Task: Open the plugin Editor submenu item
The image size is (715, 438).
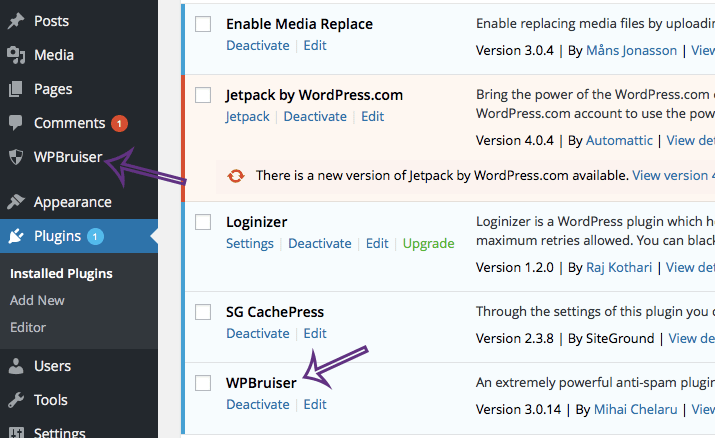Action: (x=28, y=327)
